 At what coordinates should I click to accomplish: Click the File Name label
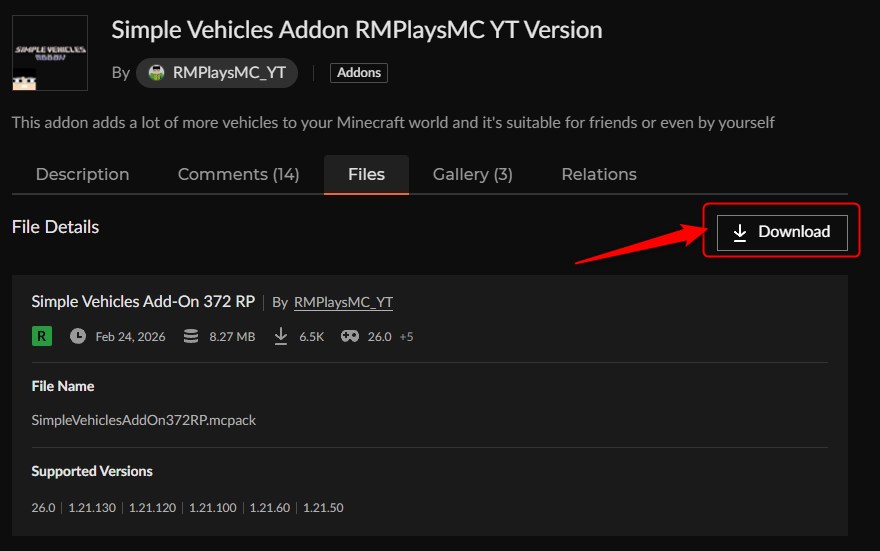point(63,386)
